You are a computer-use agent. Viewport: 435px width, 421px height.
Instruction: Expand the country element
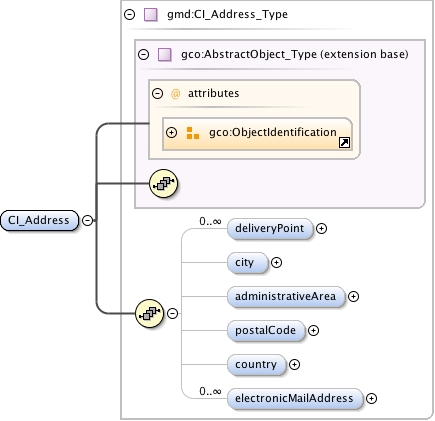294,365
